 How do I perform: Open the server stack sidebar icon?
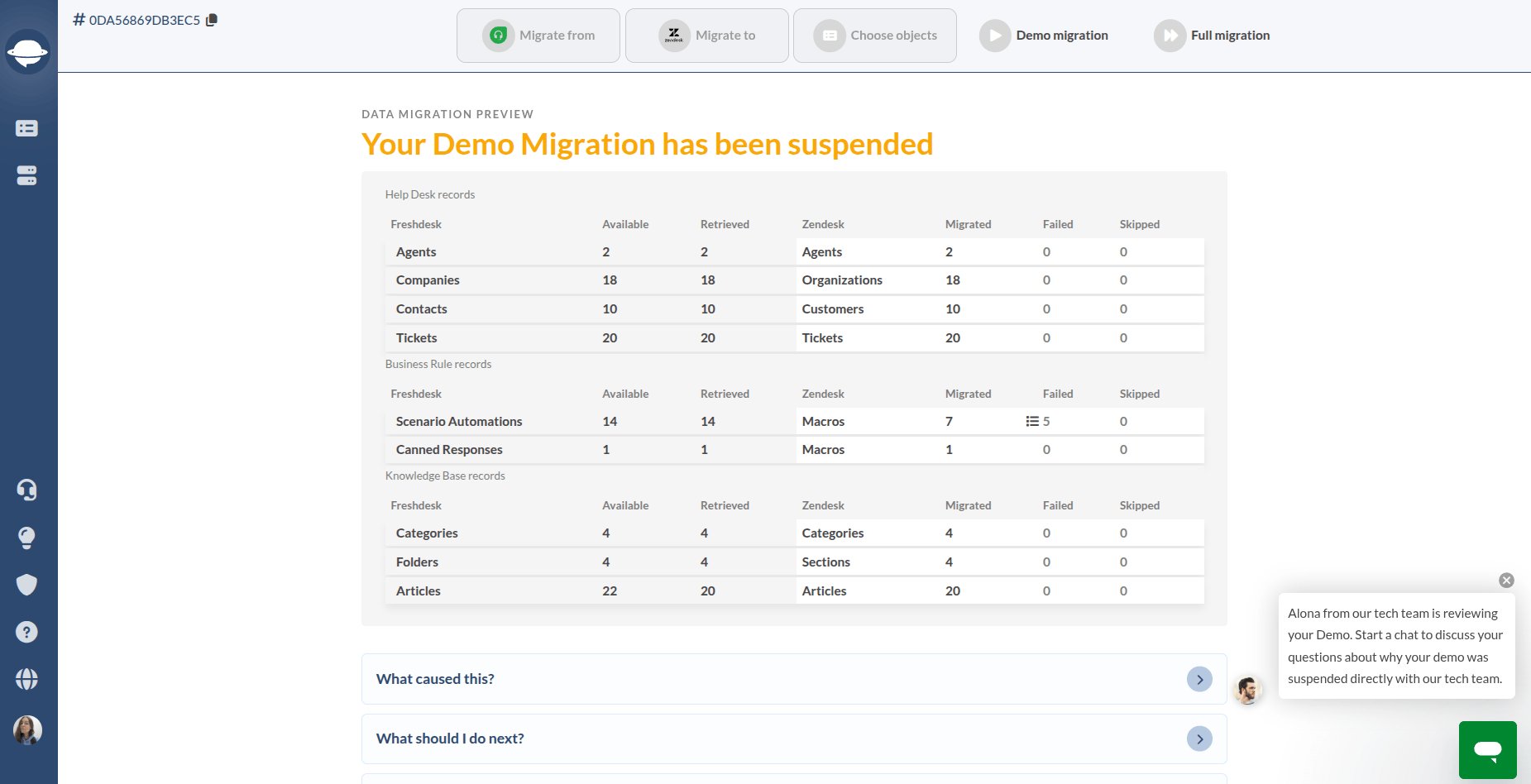[x=26, y=175]
